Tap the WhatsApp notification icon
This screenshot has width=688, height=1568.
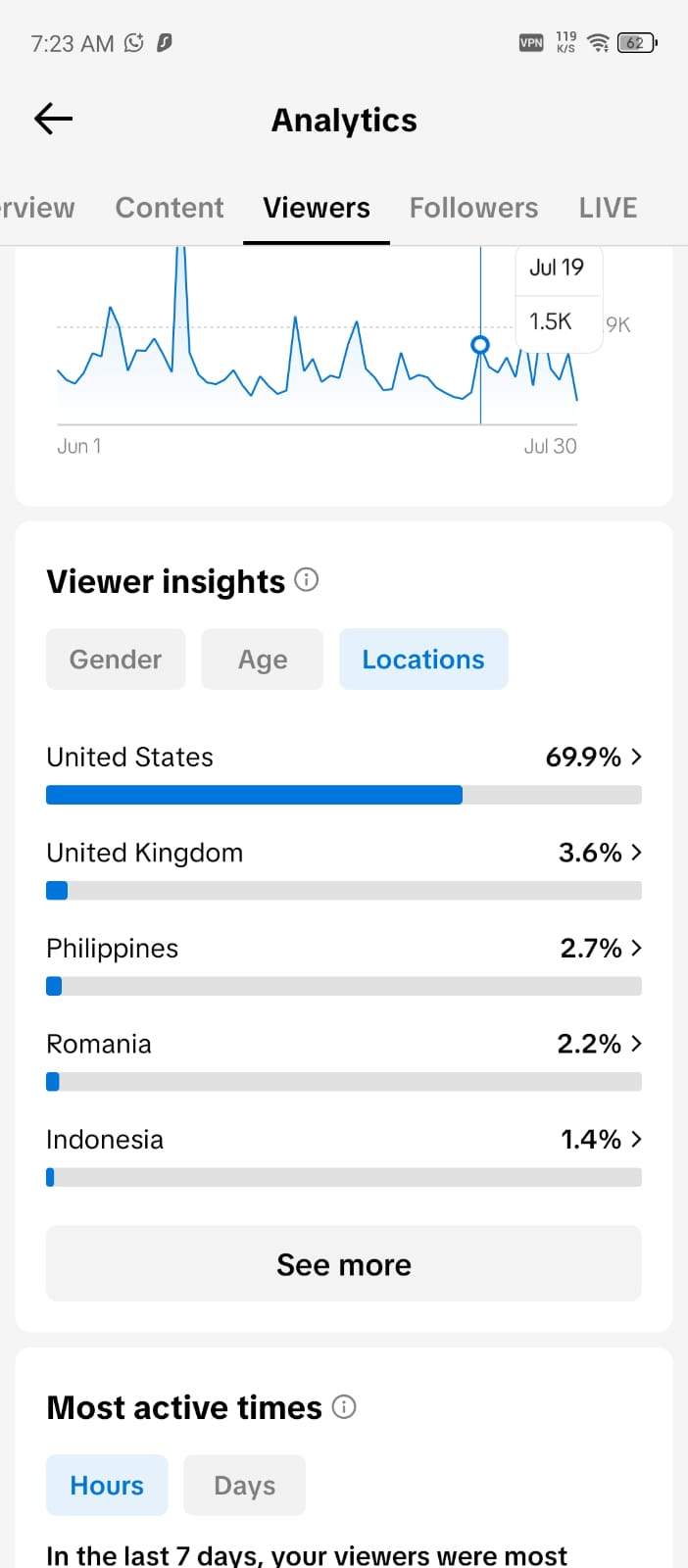[x=134, y=42]
